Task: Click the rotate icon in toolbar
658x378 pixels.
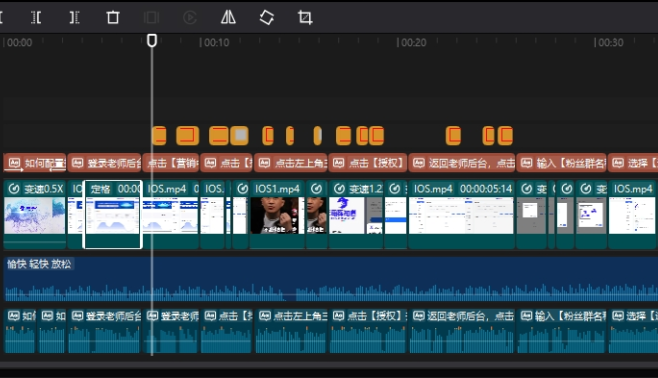Action: [267, 18]
